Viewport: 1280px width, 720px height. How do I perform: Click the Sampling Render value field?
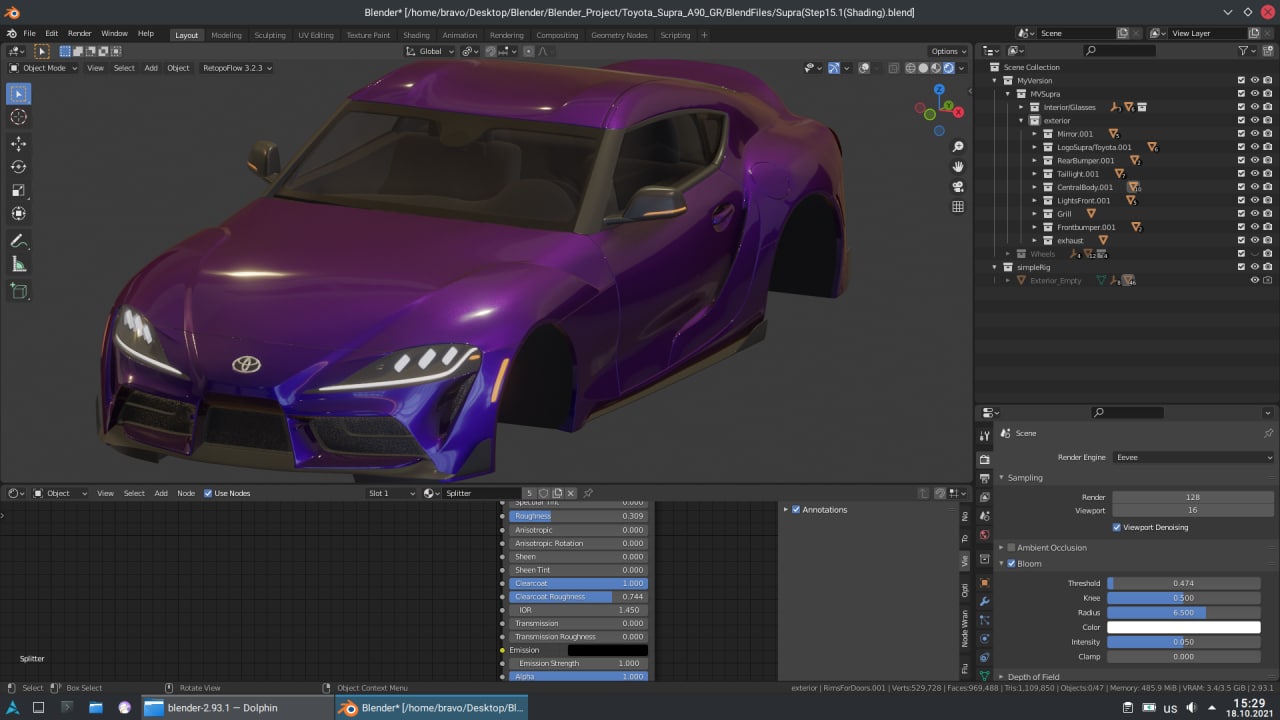[1193, 497]
